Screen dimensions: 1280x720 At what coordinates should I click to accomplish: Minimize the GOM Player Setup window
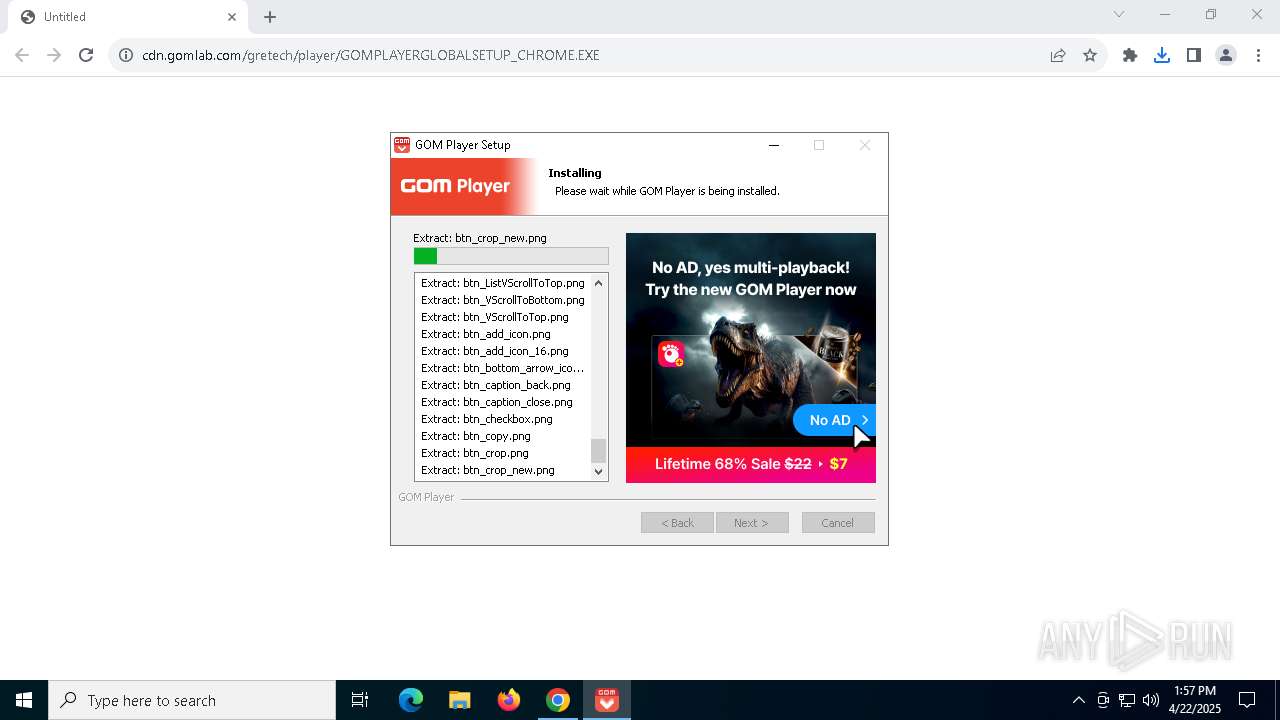pos(773,145)
